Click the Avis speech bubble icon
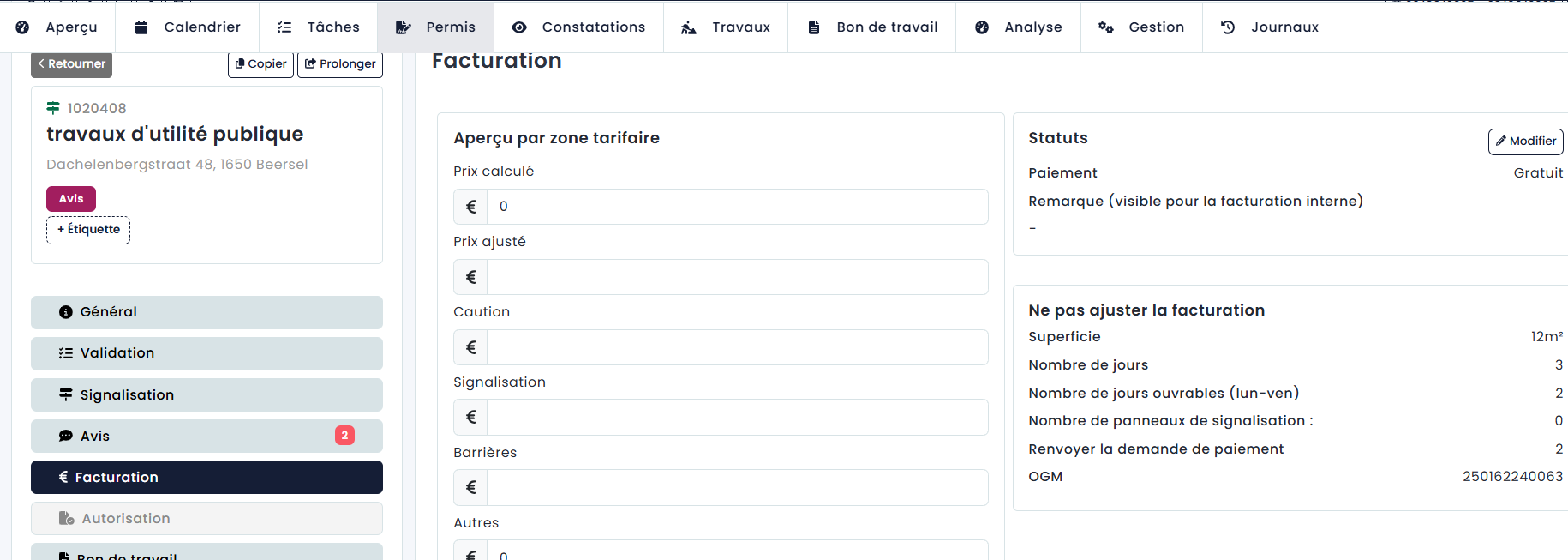Viewport: 1568px width, 560px height. [66, 436]
